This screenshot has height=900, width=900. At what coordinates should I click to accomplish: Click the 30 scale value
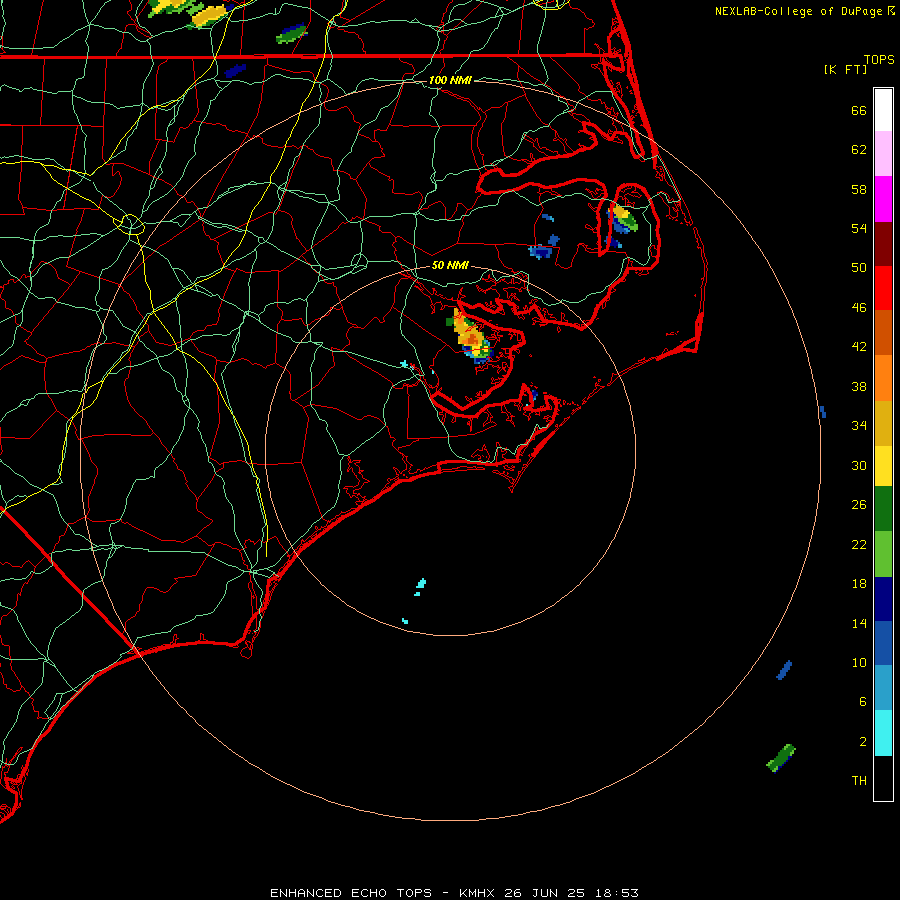click(x=859, y=465)
